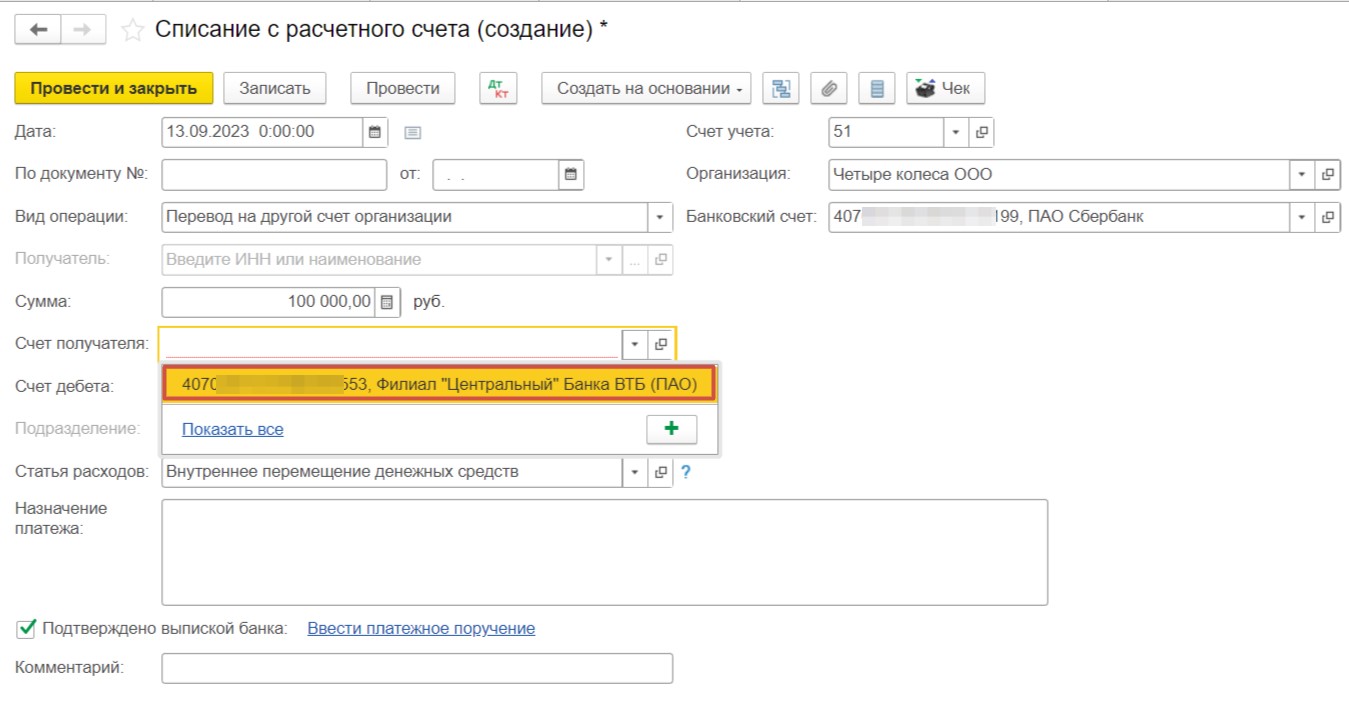Open Организация record via open icon
The image size is (1349, 711).
1328,174
